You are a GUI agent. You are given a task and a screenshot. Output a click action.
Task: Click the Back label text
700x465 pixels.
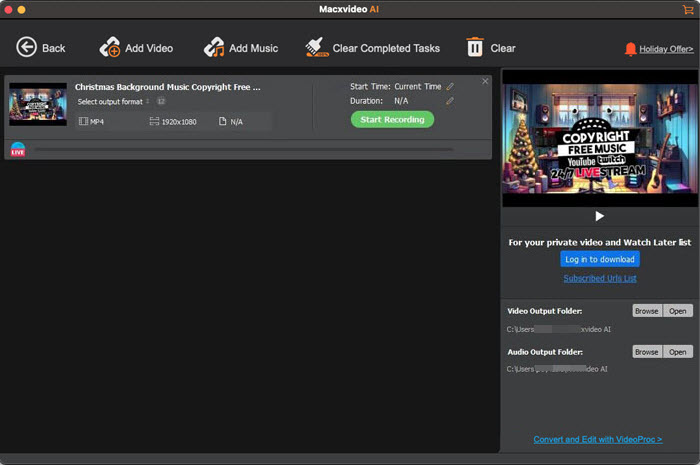(54, 48)
